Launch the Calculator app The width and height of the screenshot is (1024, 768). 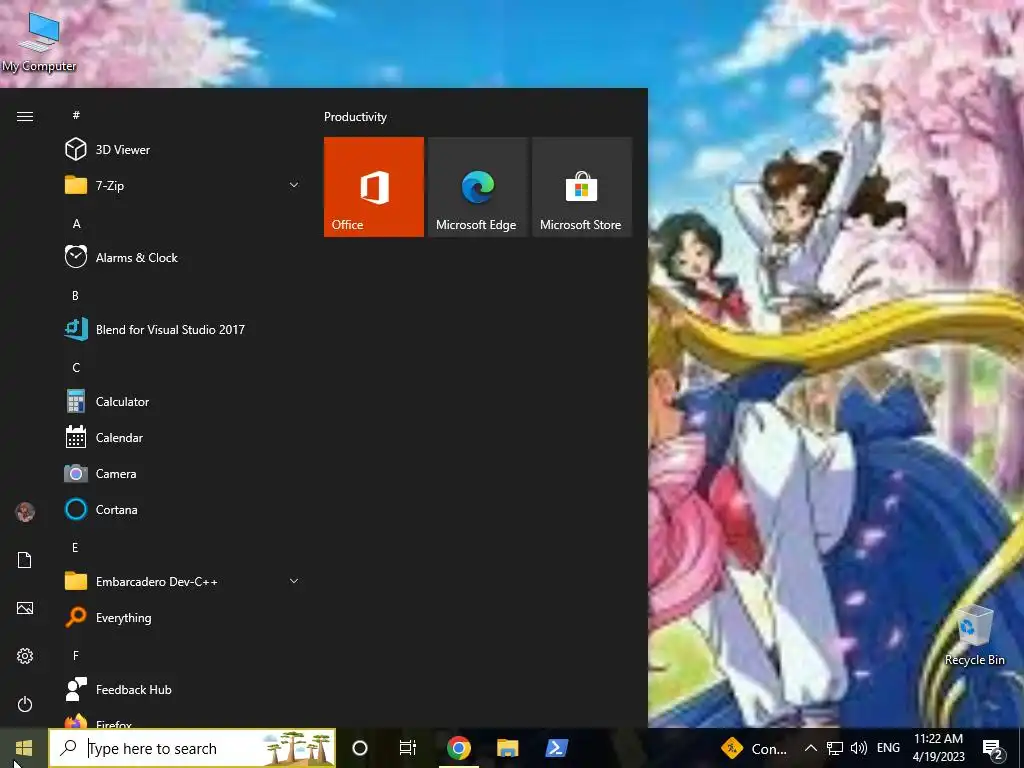pos(183,402)
